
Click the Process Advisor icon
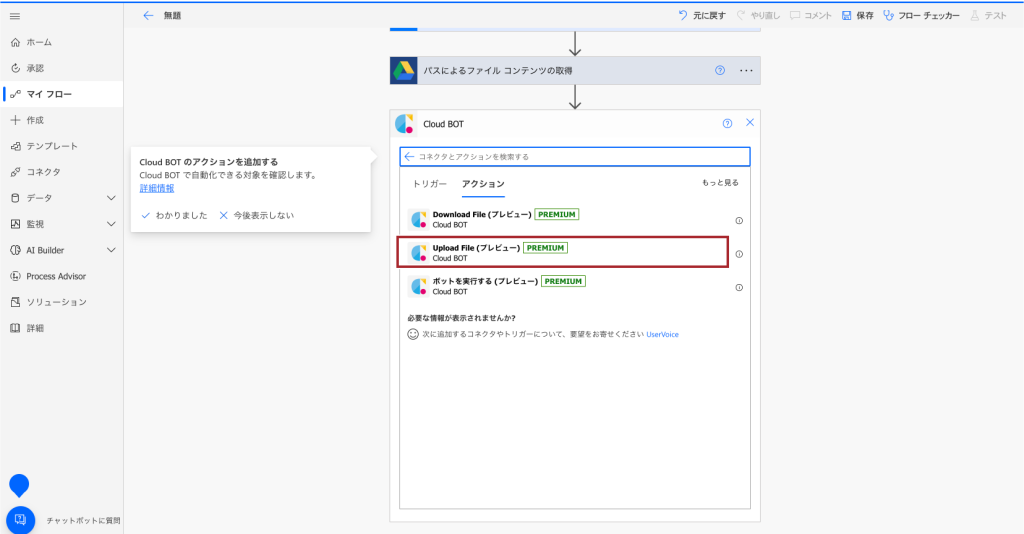16,276
